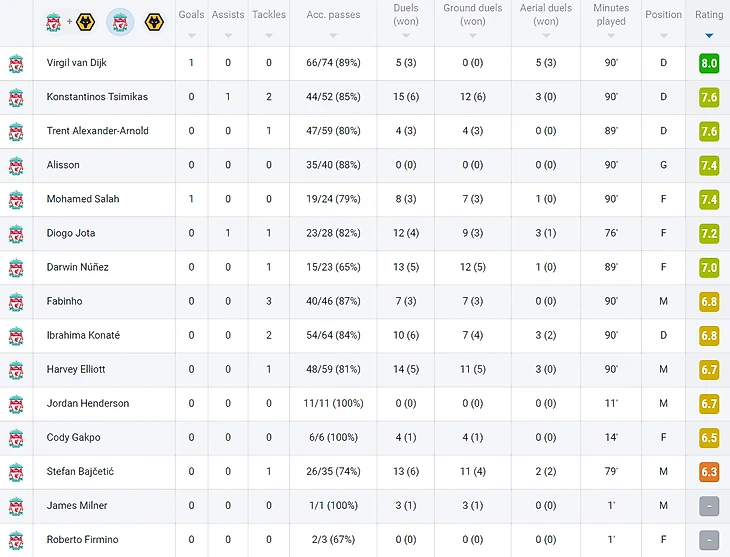Open Konstantinos Tsimikas player link
The height and width of the screenshot is (557, 730).
point(97,97)
